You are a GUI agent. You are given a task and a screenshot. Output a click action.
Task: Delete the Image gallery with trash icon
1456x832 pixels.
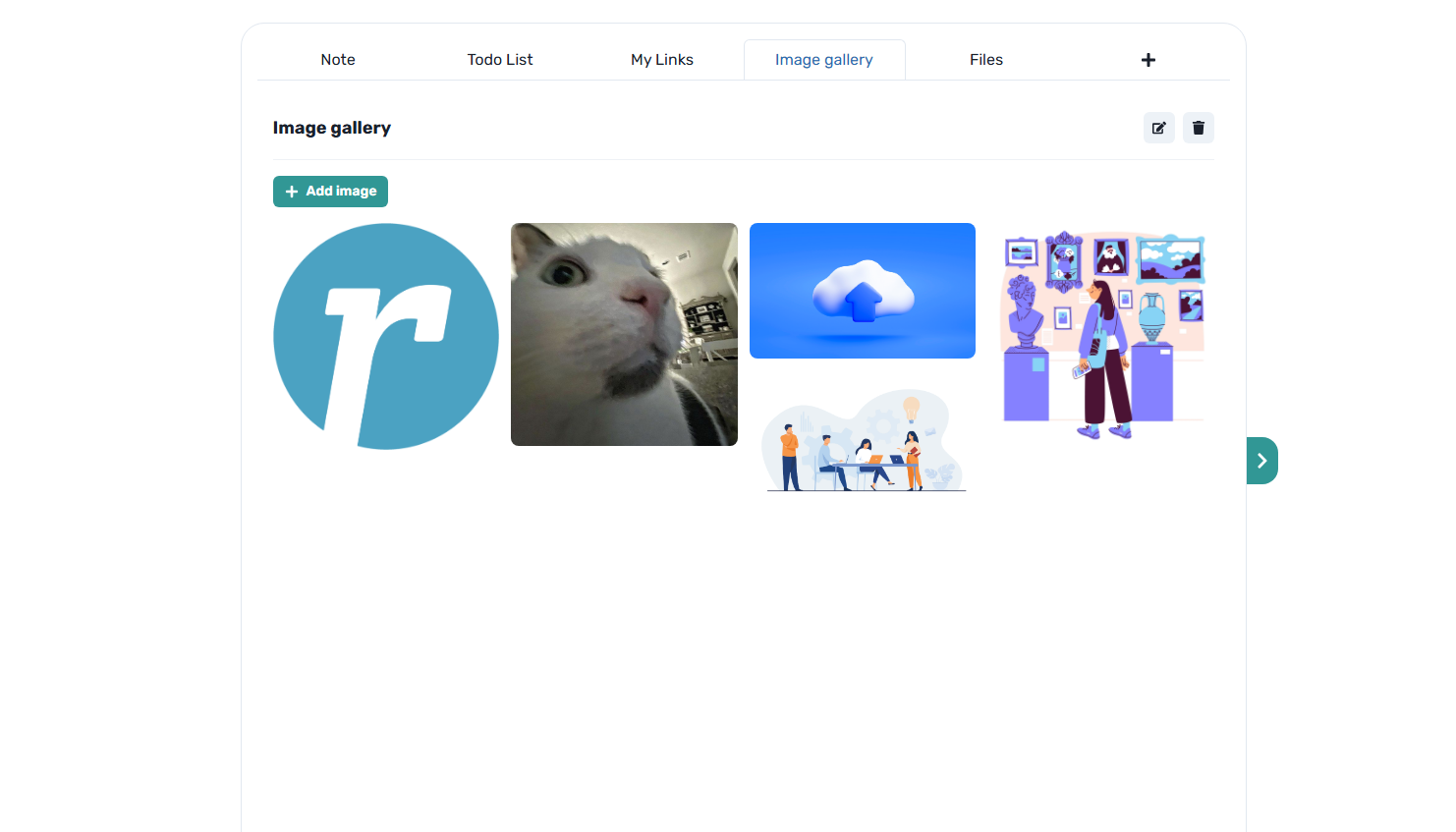click(x=1199, y=128)
